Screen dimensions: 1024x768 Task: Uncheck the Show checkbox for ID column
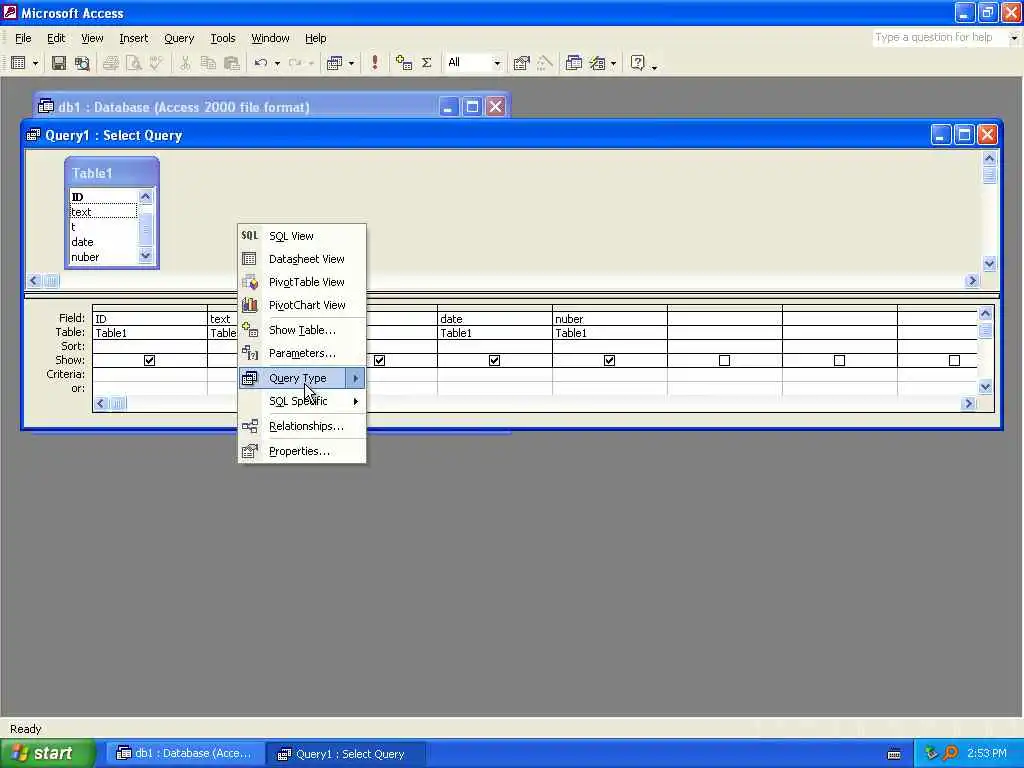[x=150, y=360]
